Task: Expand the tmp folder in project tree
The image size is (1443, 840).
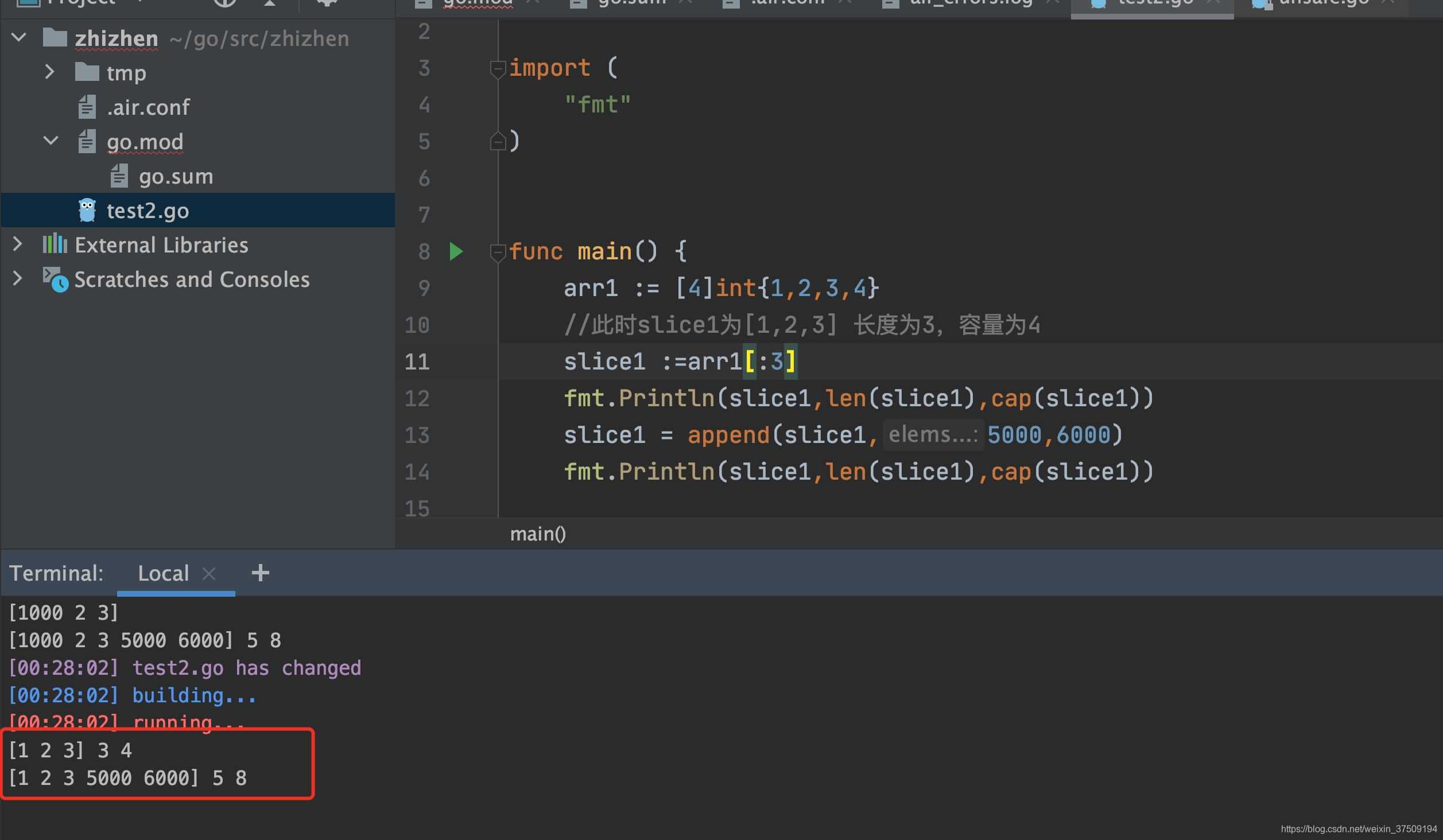Action: tap(50, 72)
